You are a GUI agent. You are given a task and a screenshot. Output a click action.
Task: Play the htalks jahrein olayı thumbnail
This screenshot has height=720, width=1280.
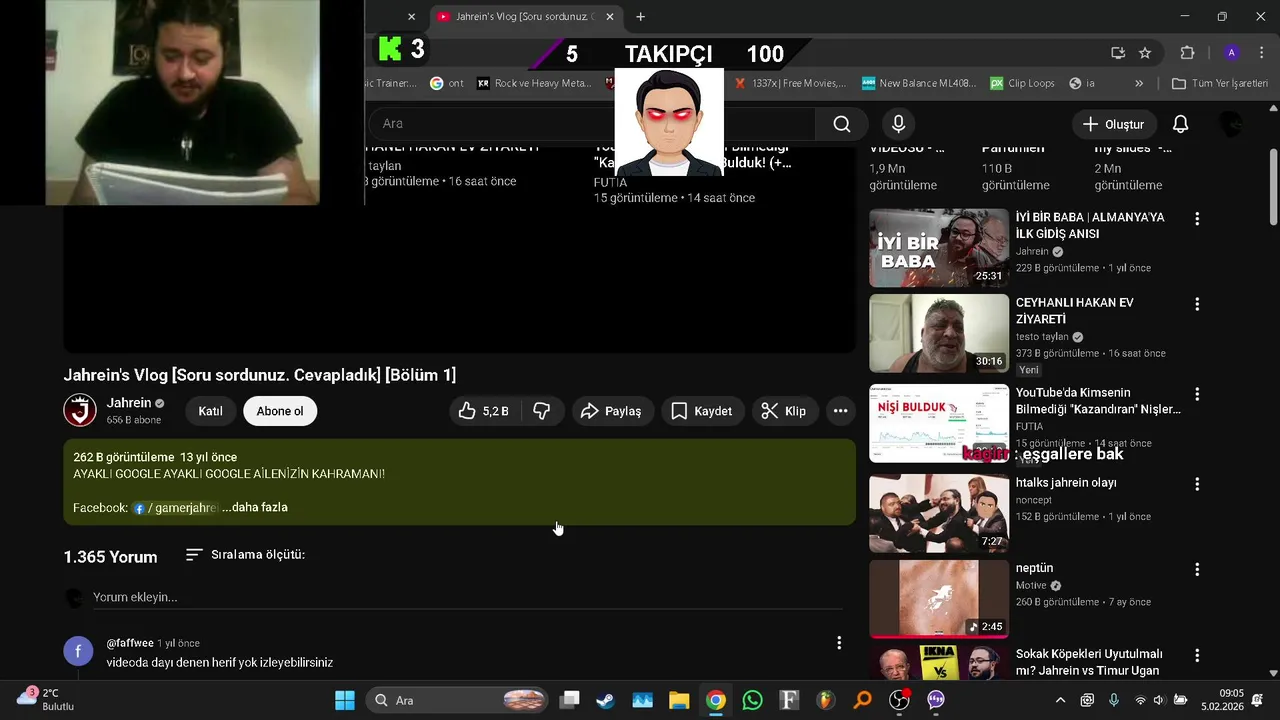tap(939, 513)
